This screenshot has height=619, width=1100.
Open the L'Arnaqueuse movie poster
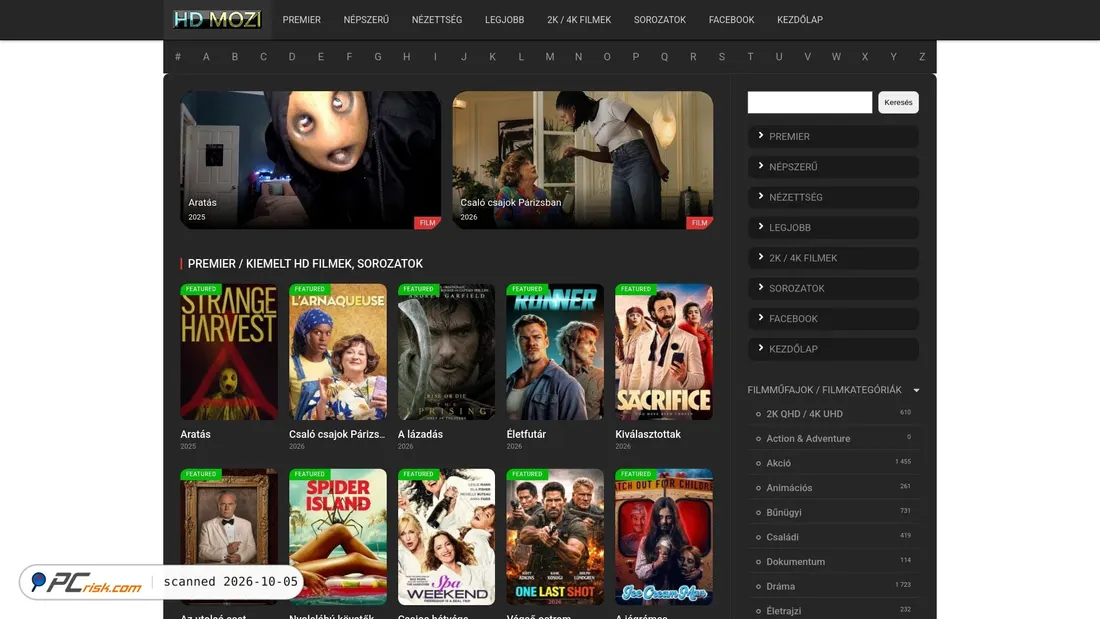point(337,352)
